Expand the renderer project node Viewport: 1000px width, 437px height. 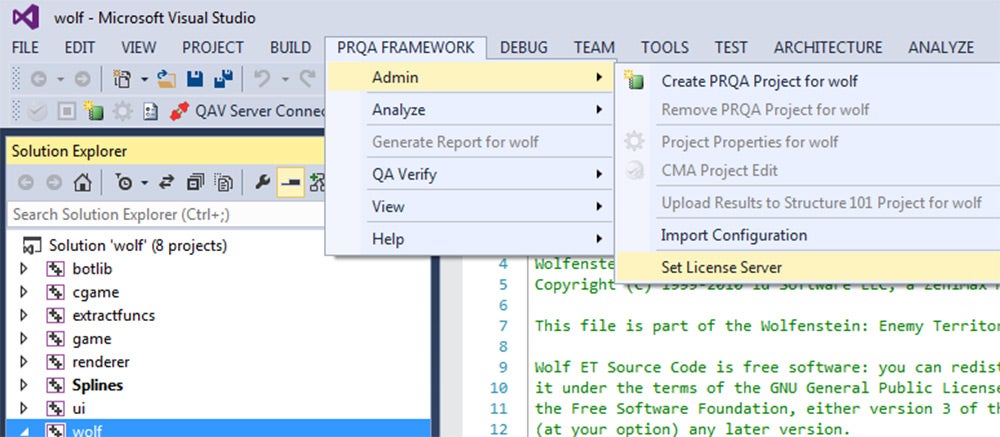(x=24, y=362)
